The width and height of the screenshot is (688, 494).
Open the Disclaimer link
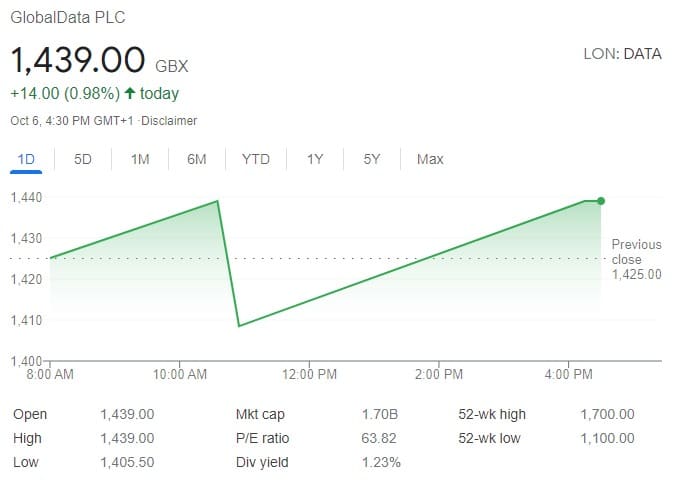(x=169, y=121)
